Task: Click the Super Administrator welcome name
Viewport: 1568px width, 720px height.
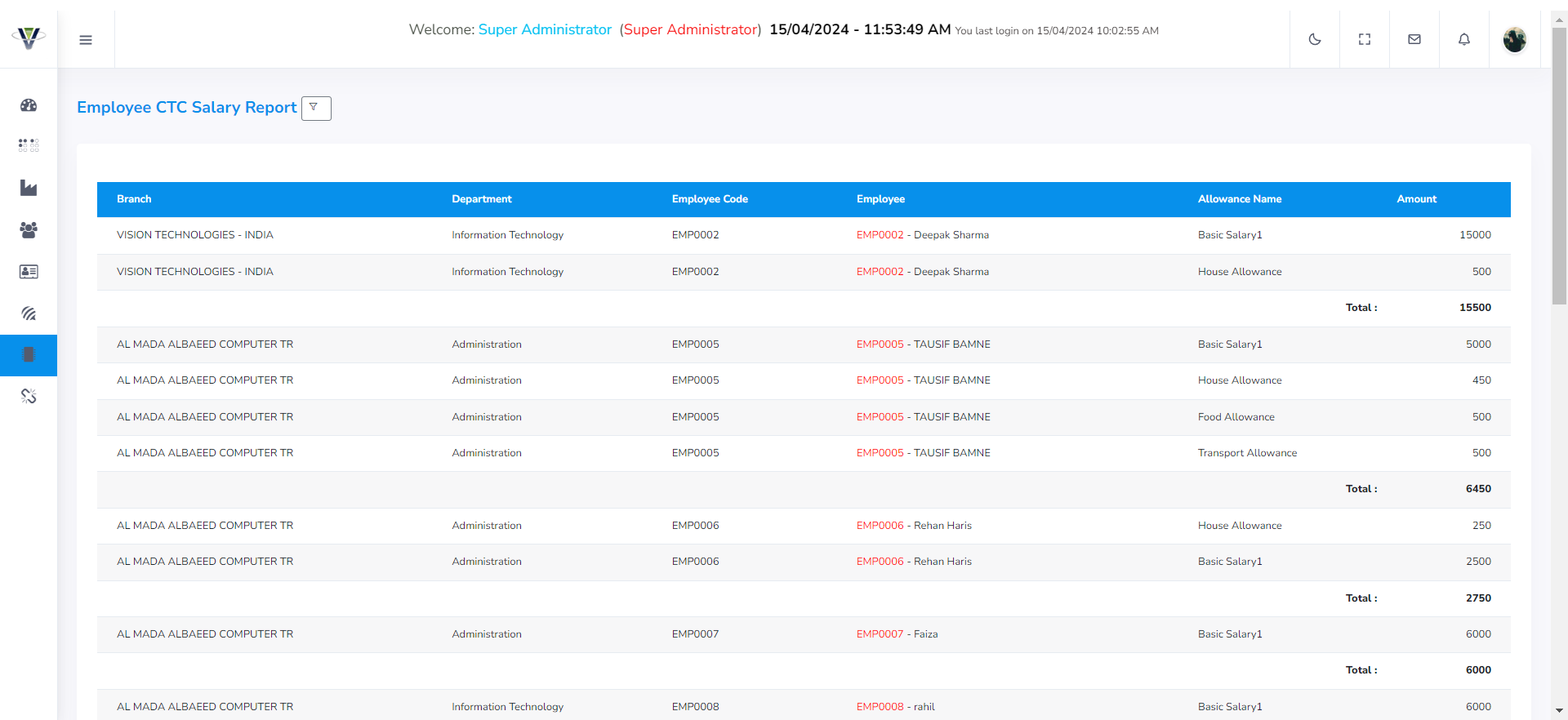Action: [545, 29]
